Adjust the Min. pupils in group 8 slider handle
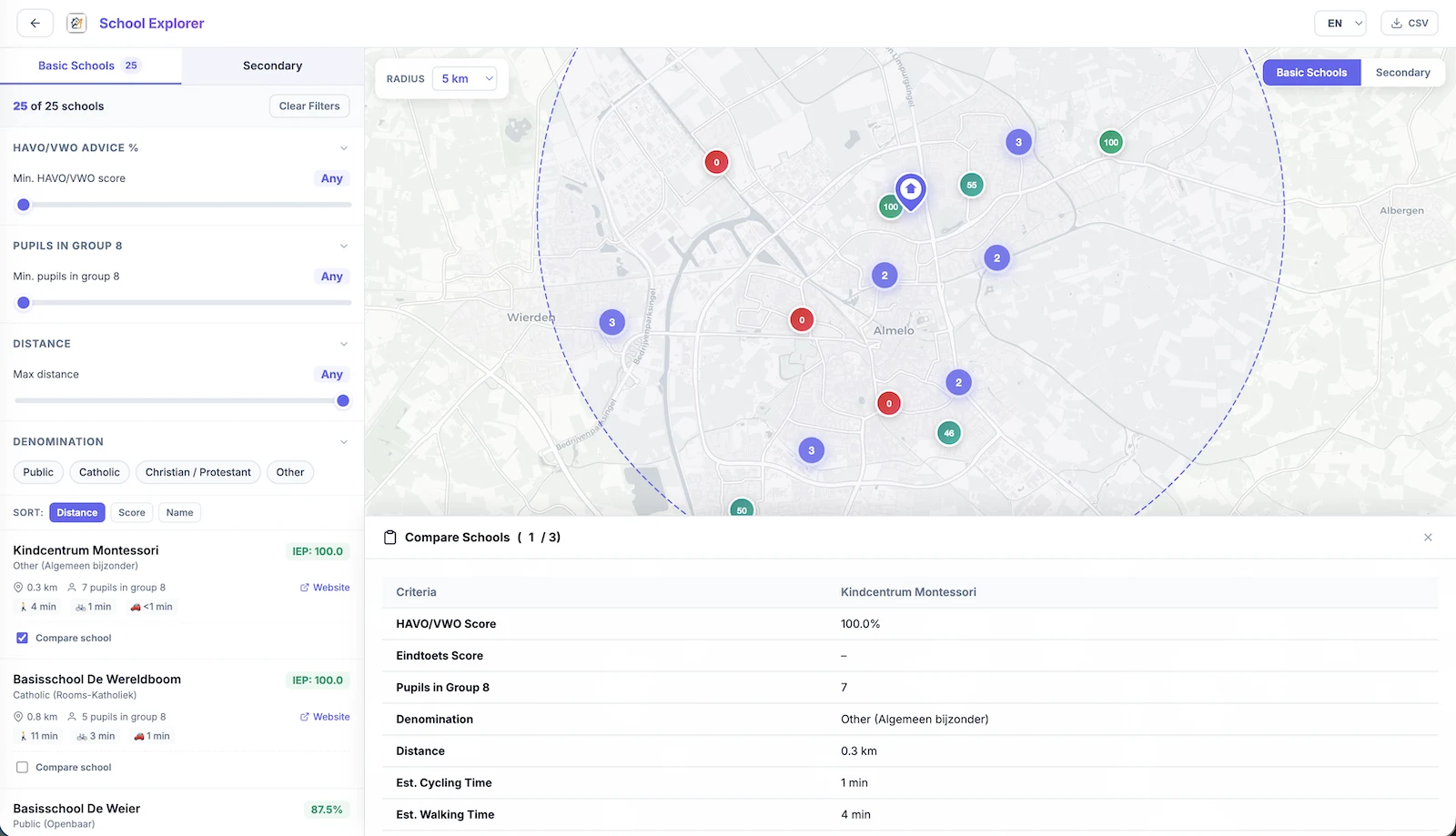 (x=24, y=303)
